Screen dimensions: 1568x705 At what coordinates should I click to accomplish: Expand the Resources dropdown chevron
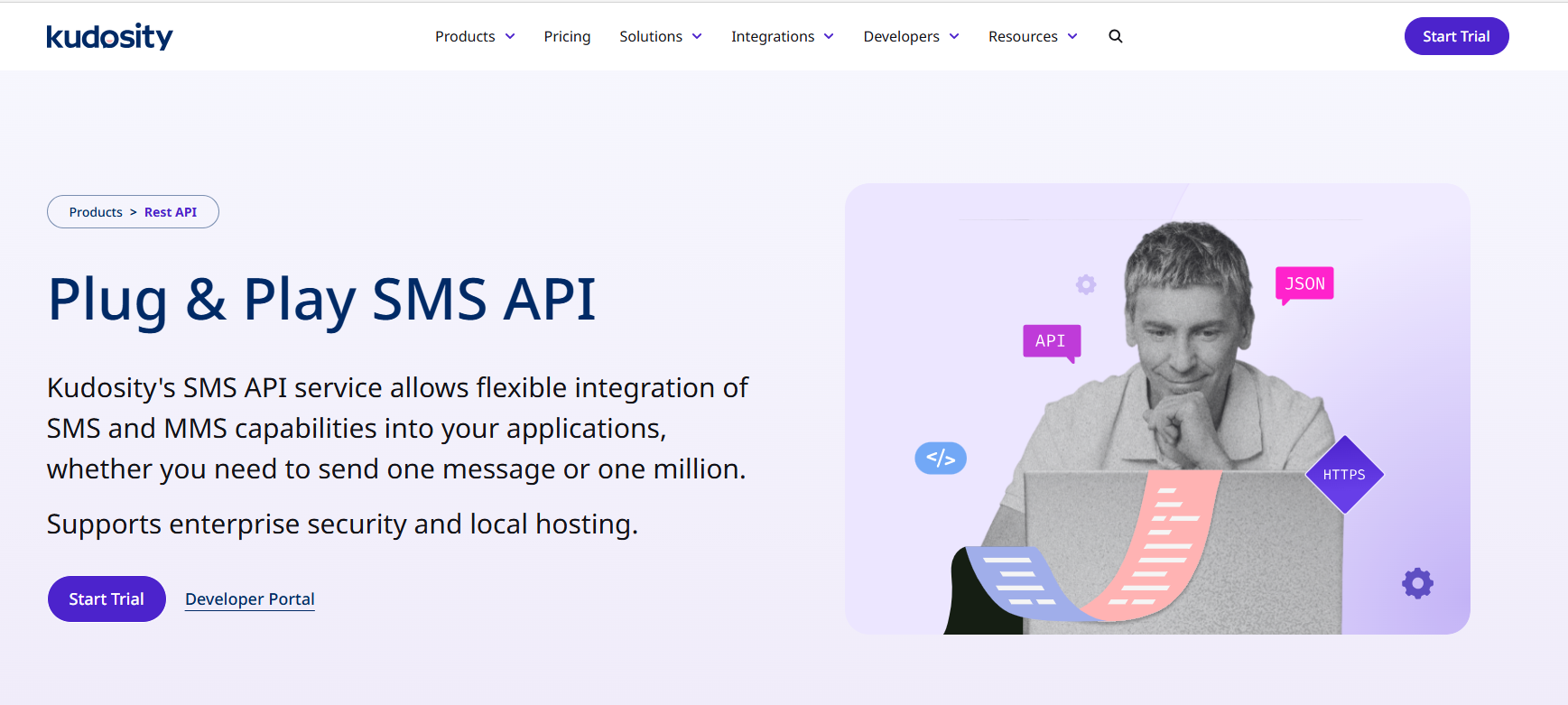click(x=1072, y=36)
